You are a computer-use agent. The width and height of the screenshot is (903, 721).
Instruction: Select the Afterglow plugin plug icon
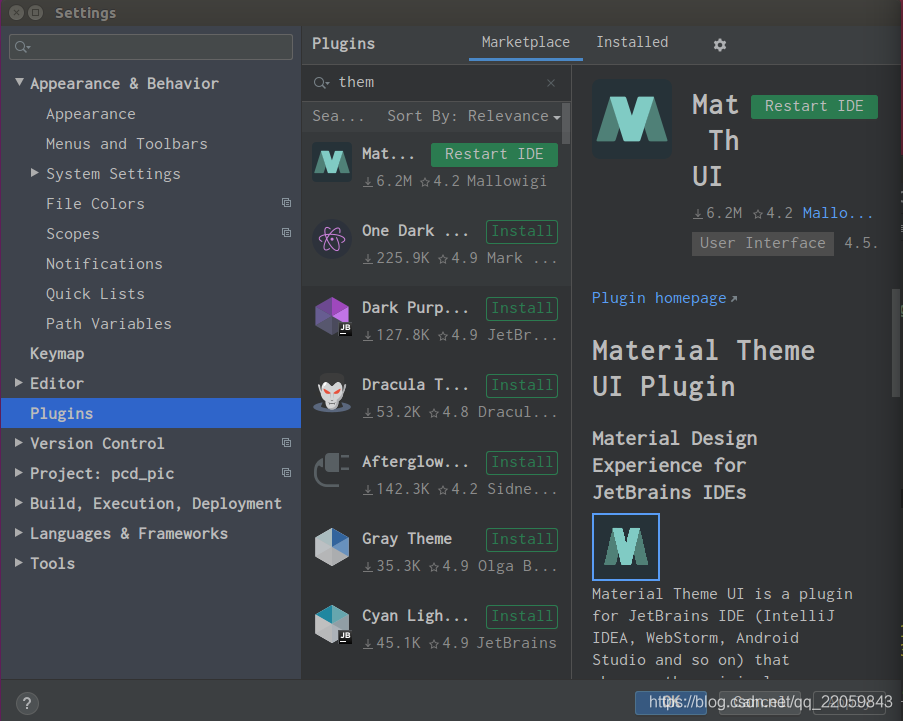332,470
